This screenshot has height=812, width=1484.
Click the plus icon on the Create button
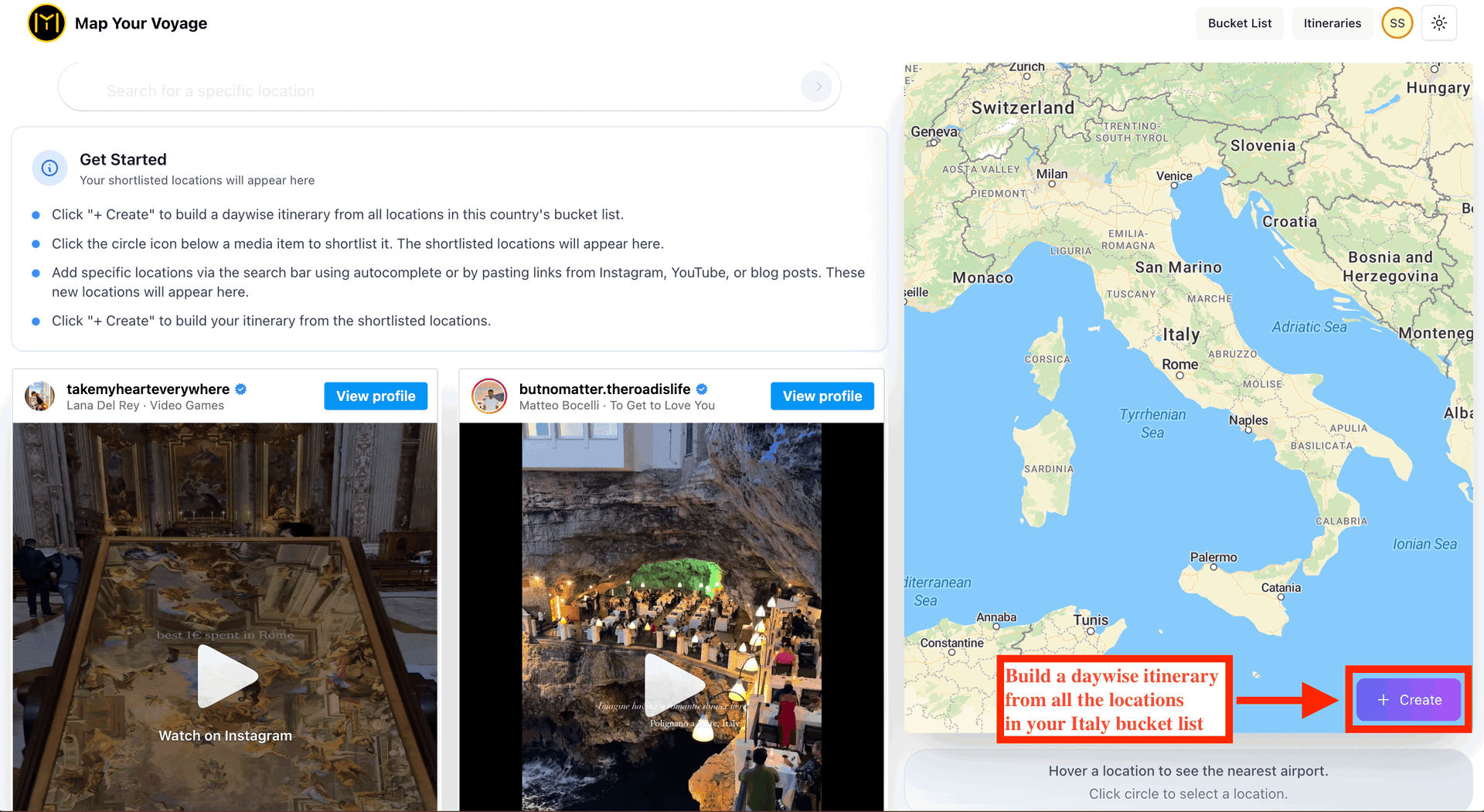tap(1383, 699)
